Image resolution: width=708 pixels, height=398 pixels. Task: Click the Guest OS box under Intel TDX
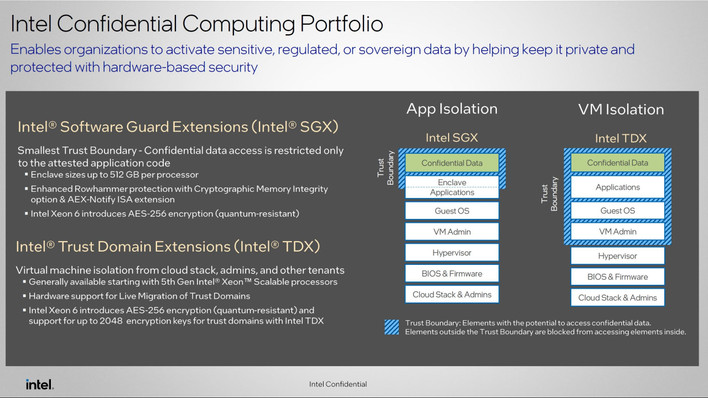point(618,211)
